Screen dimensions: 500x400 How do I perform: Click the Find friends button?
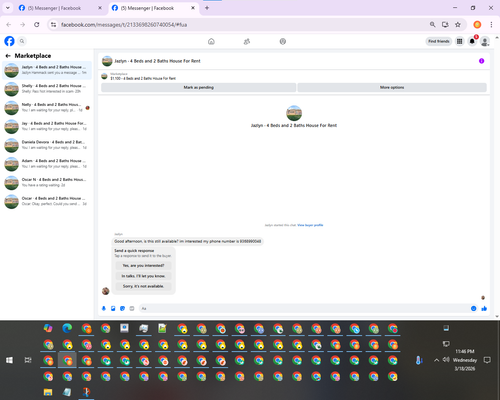pos(439,41)
